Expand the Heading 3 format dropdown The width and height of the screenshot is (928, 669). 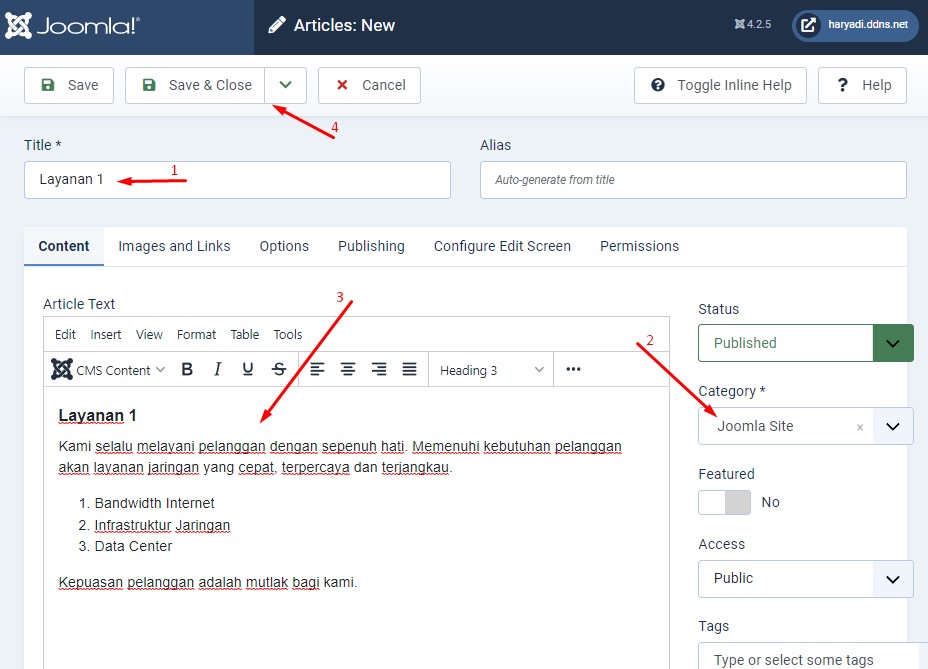[492, 370]
